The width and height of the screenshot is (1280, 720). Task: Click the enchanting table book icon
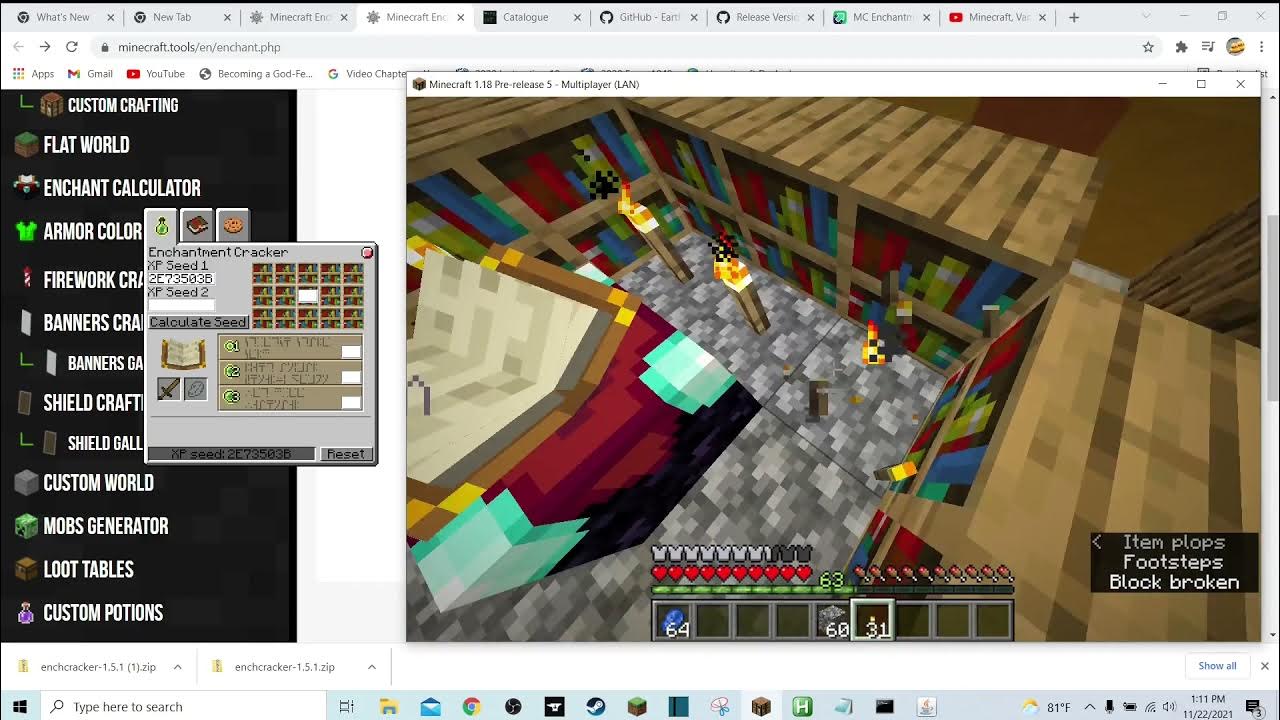pos(183,354)
